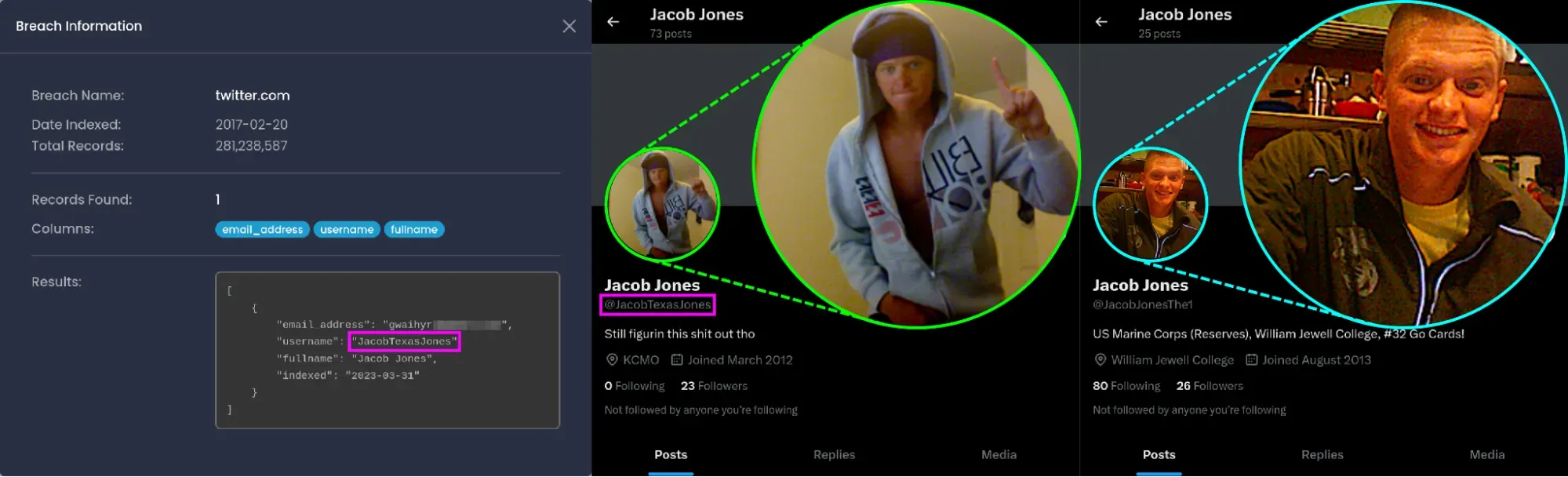
Task: Click the "fullname": "Jacob Jones" result line
Action: coord(357,359)
